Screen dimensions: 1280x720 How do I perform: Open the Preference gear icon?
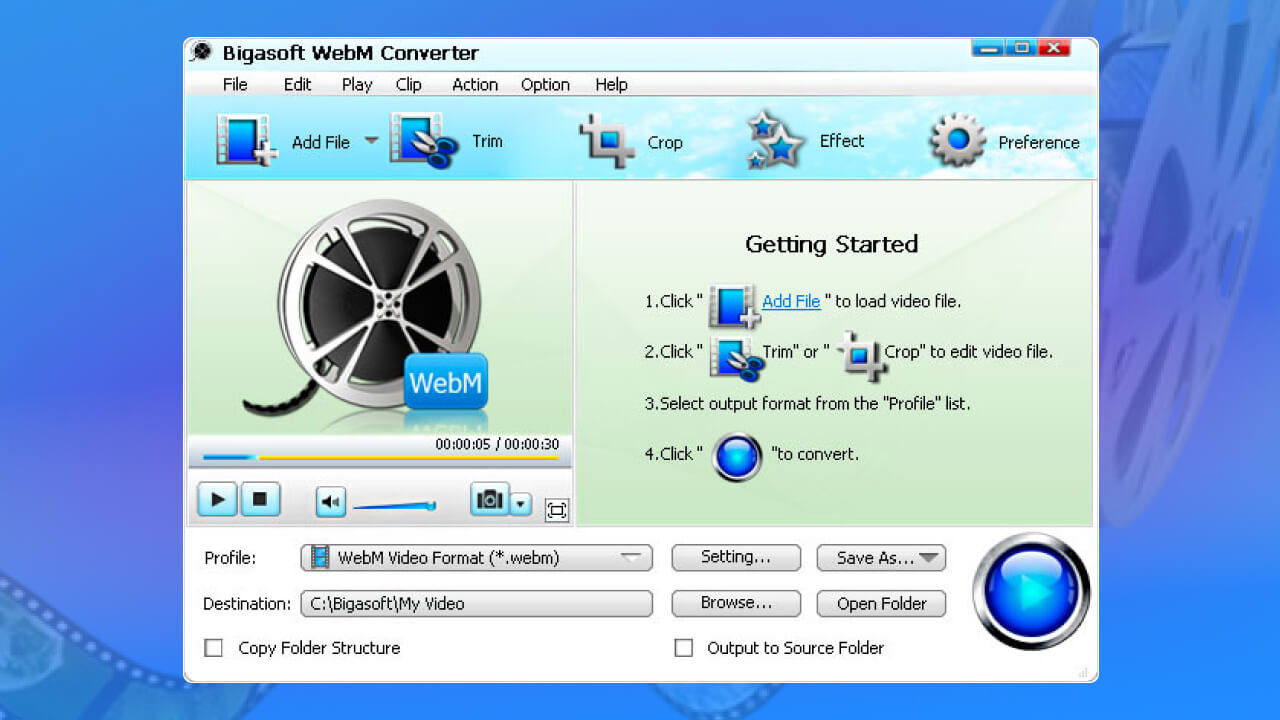click(x=958, y=141)
